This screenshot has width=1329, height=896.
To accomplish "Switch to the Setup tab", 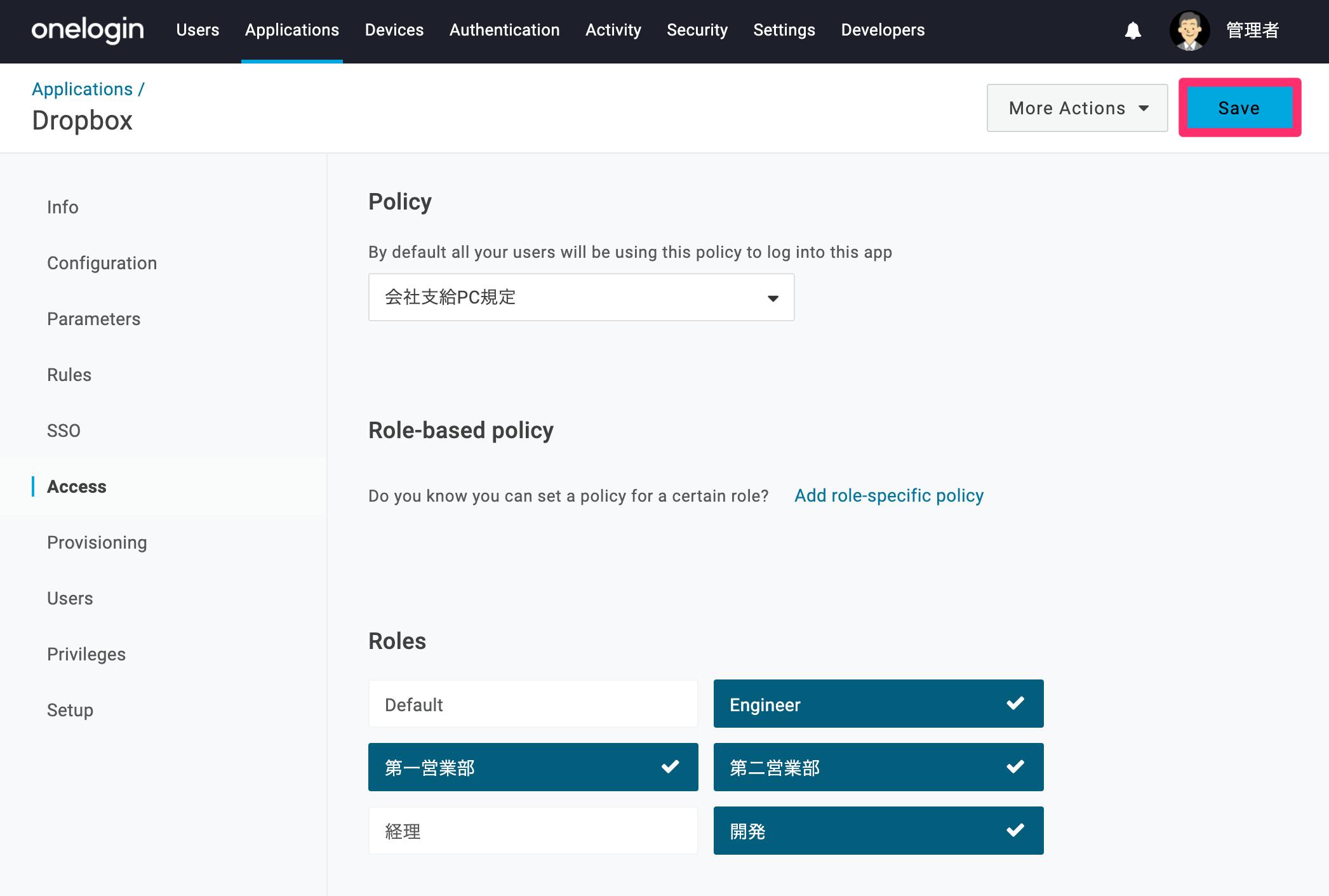I will [x=70, y=710].
